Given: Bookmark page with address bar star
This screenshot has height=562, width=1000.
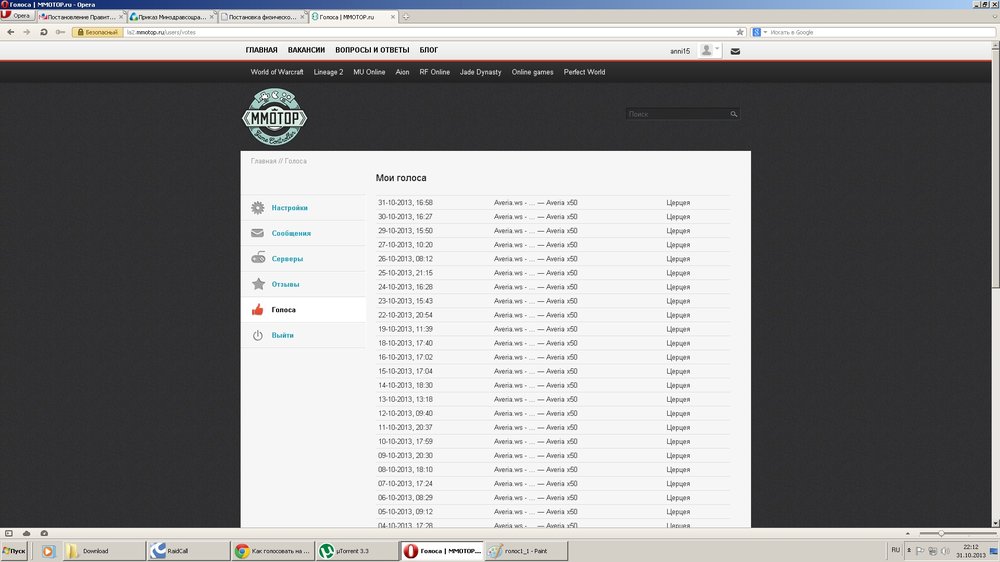Looking at the screenshot, I should click(x=740, y=32).
